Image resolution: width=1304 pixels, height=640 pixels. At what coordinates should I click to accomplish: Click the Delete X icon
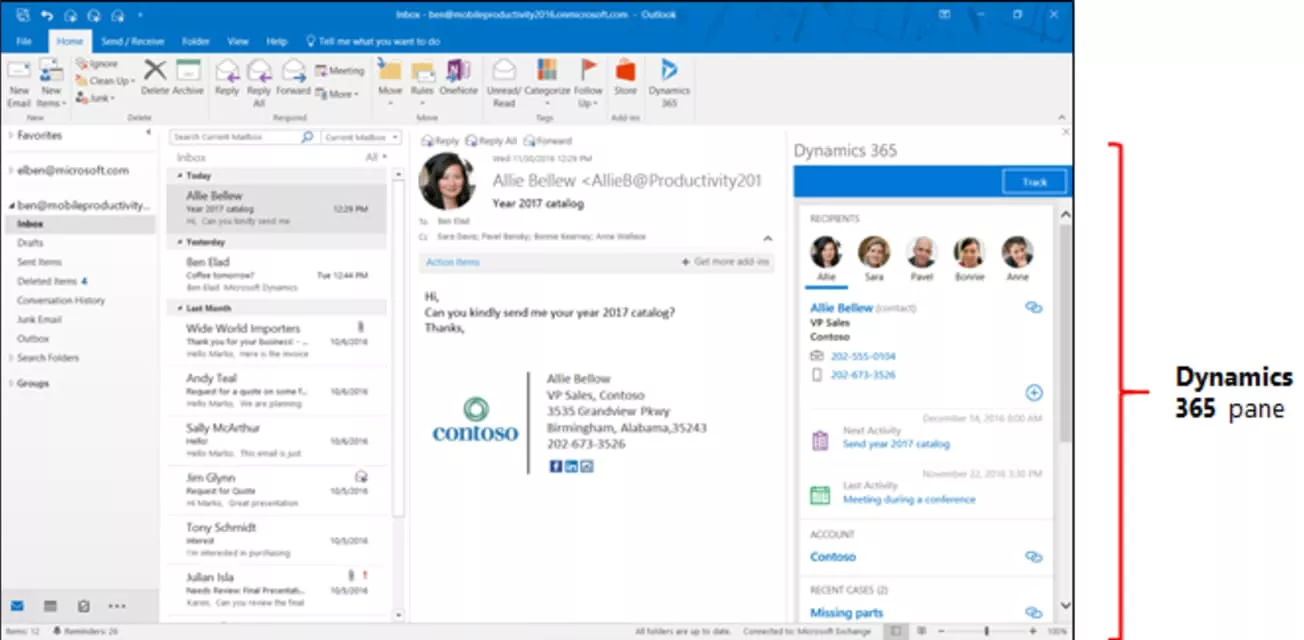[x=155, y=70]
